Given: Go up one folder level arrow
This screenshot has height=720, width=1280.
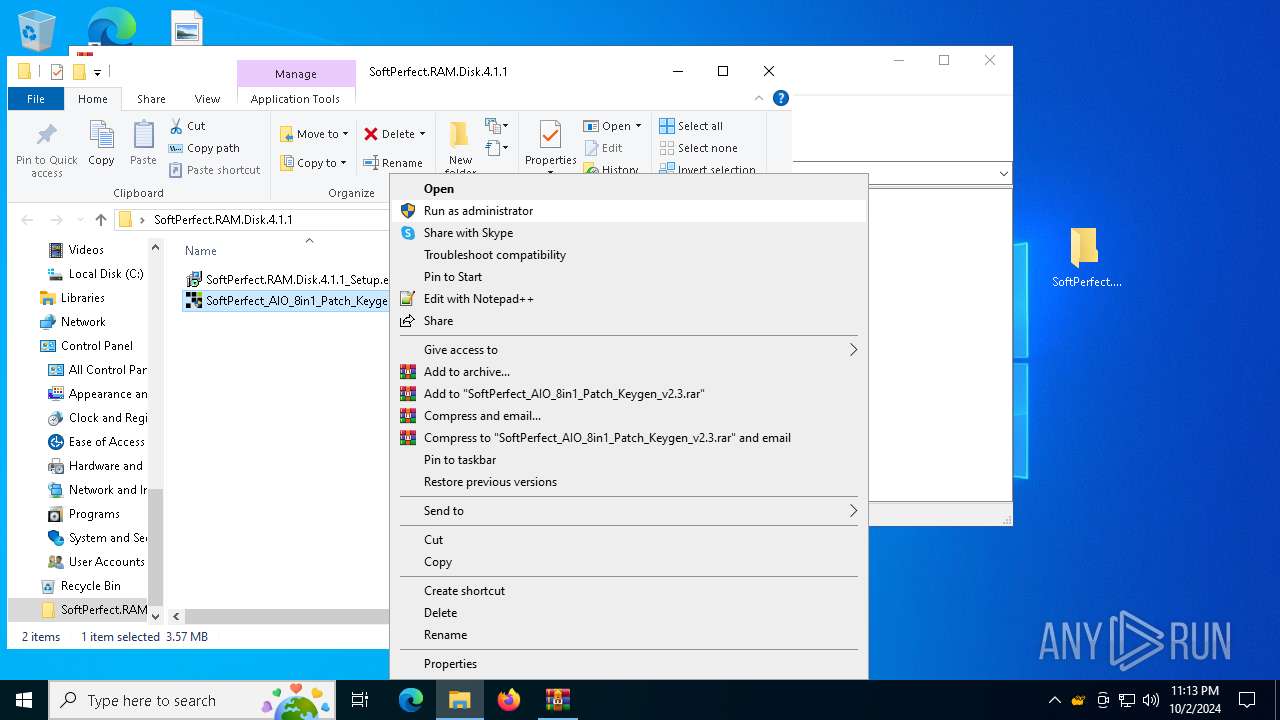Looking at the screenshot, I should pyautogui.click(x=100, y=220).
